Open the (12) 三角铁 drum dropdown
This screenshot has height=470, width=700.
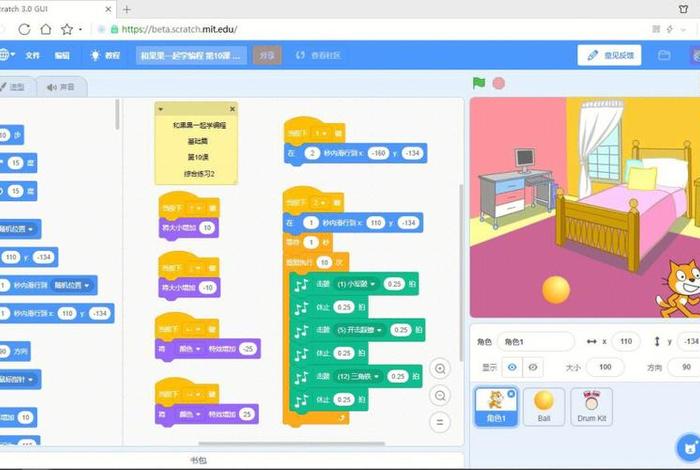pyautogui.click(x=358, y=376)
